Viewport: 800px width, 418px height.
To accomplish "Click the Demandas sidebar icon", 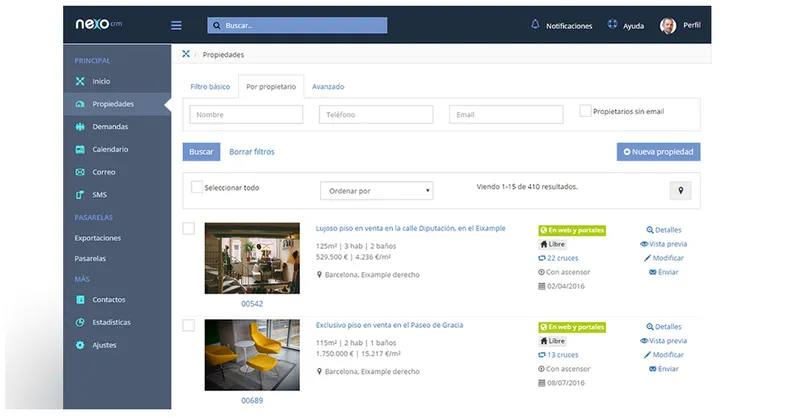I will click(80, 127).
